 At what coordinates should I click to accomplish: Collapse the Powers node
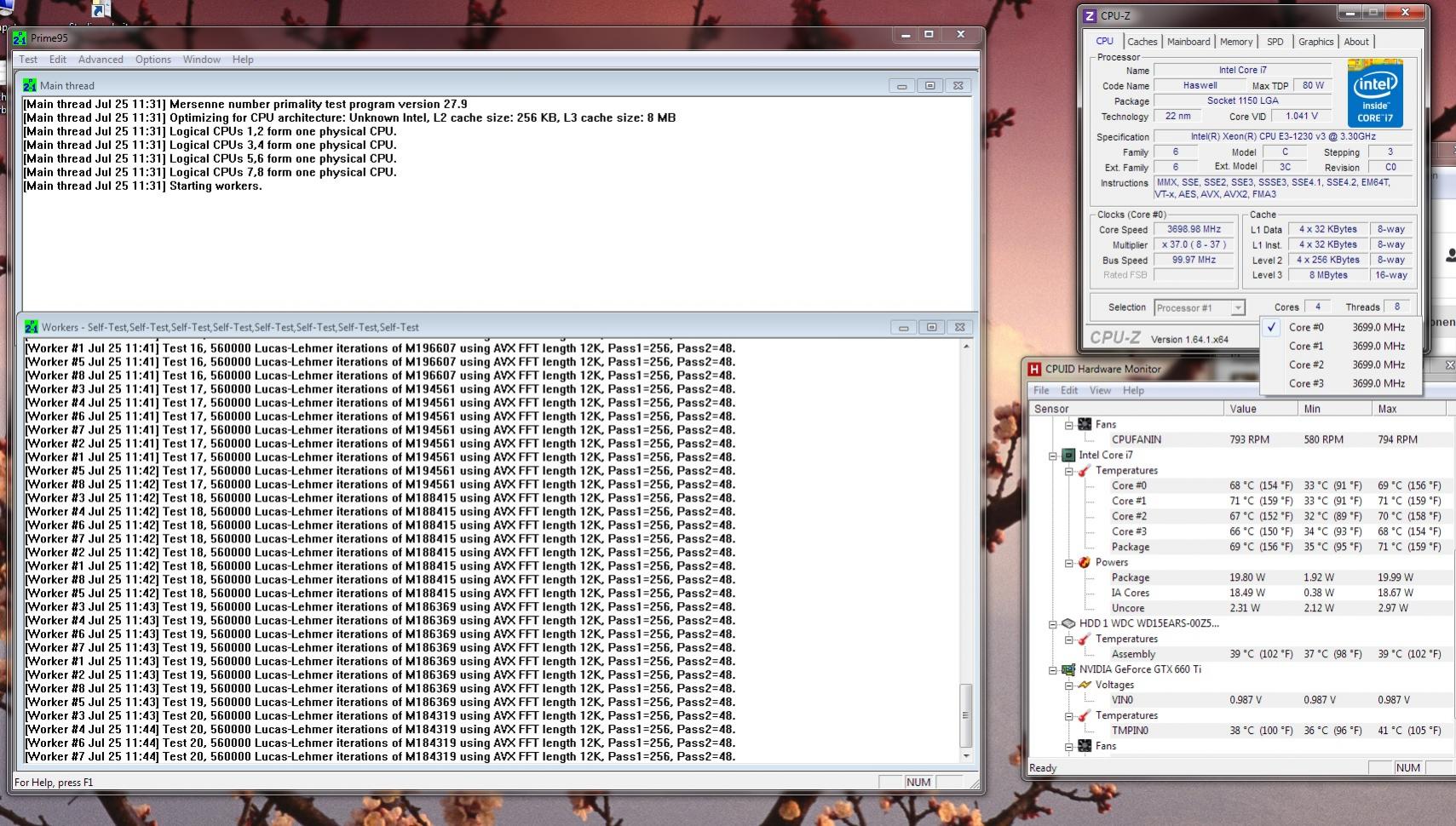(1069, 563)
